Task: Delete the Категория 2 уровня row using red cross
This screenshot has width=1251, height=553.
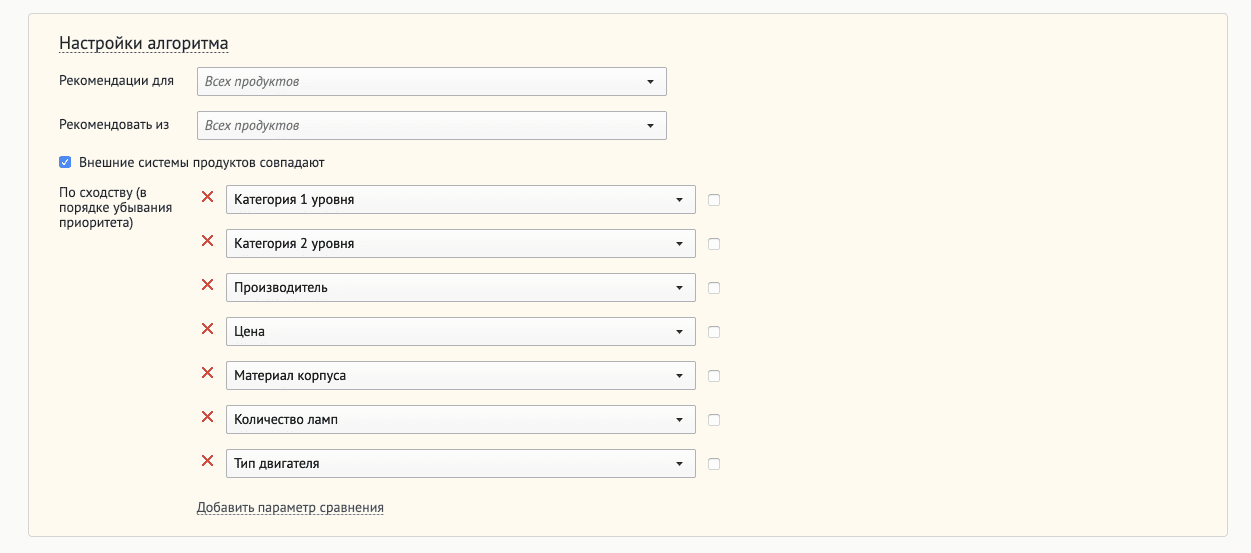Action: [x=208, y=241]
